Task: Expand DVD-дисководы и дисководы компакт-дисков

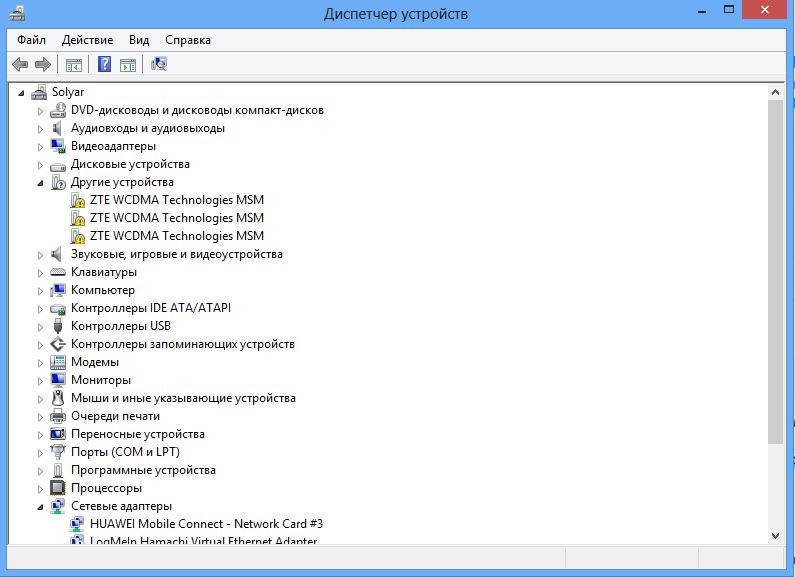Action: click(x=41, y=111)
